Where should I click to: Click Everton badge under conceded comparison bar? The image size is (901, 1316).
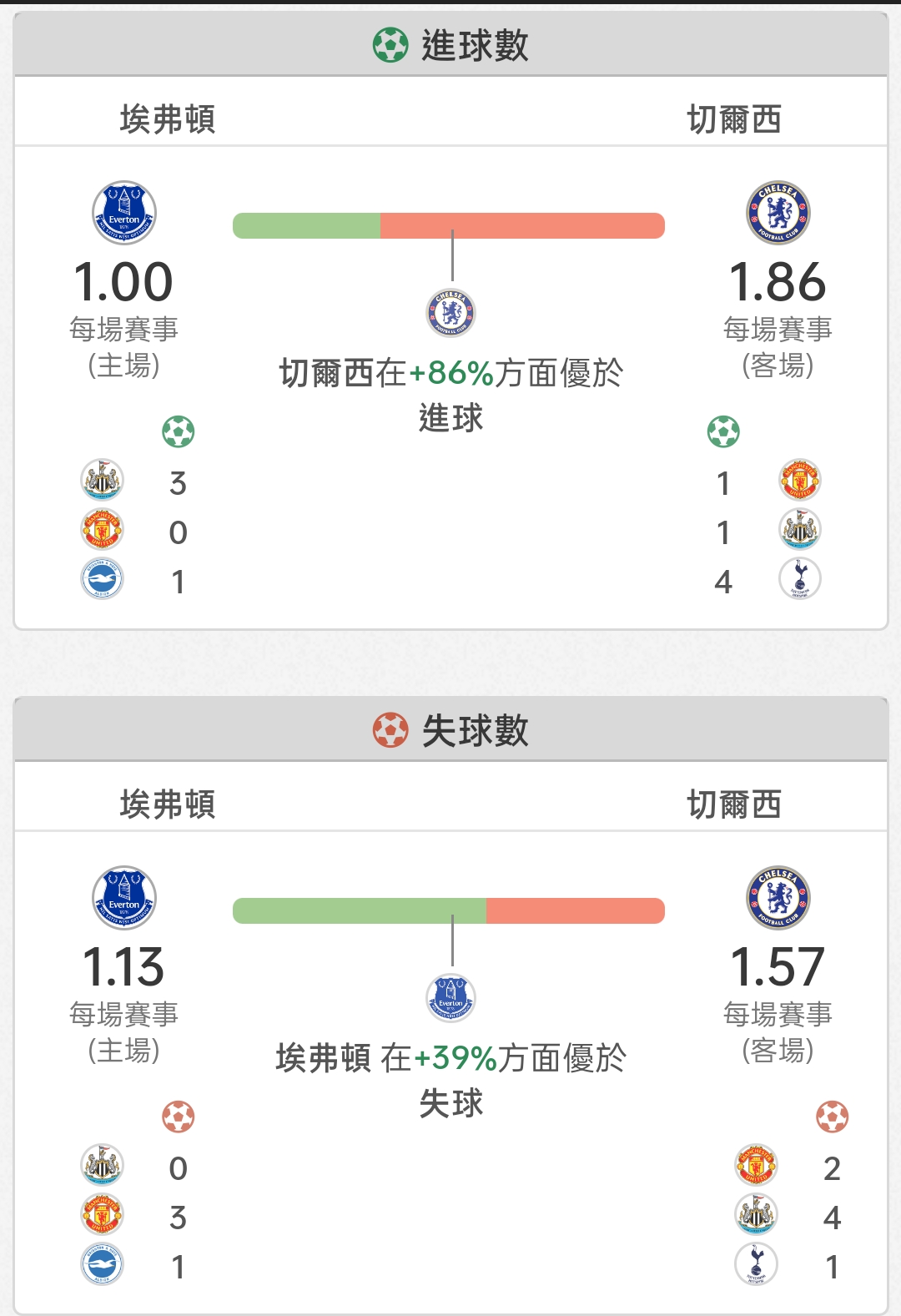(x=450, y=998)
